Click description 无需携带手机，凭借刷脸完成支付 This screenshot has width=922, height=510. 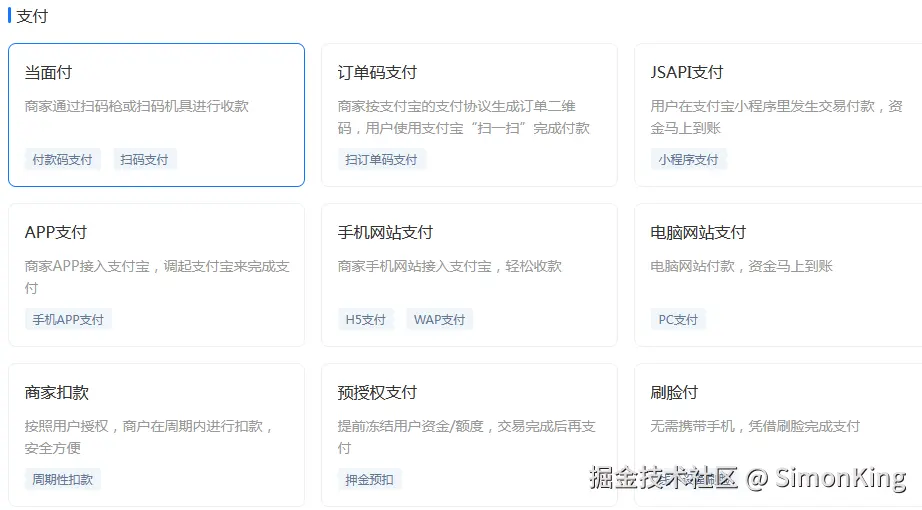[x=755, y=426]
